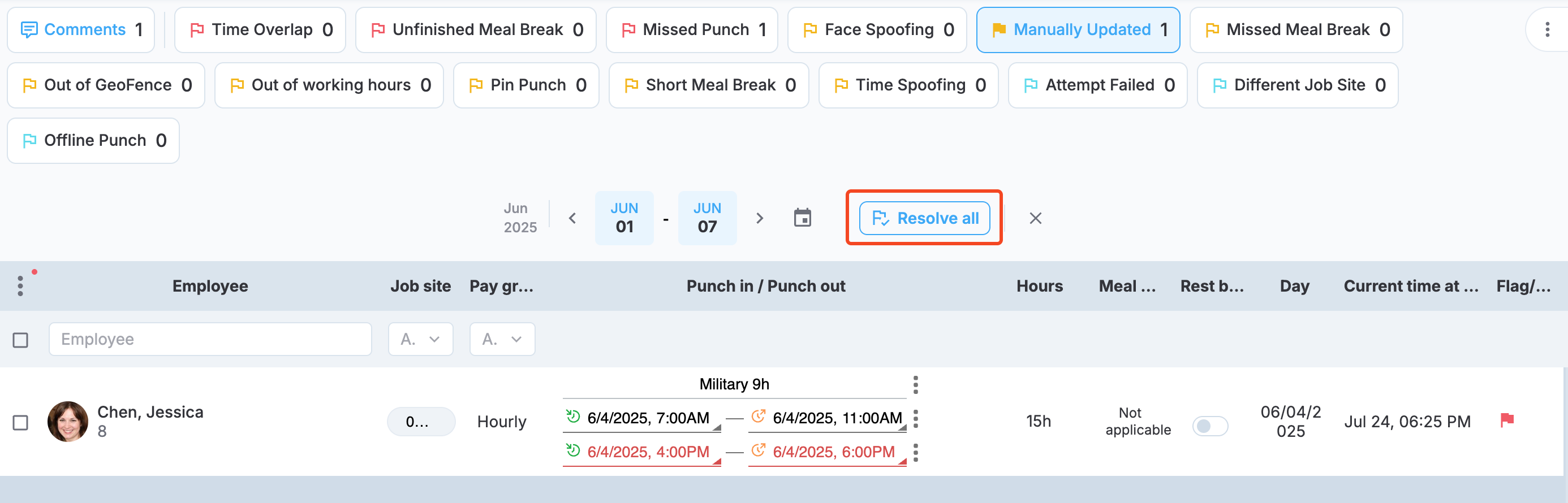Click the Employee search field

[x=210, y=340]
